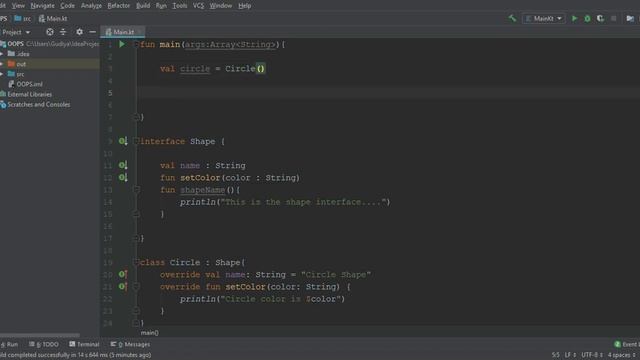
Task: Click the gutter implemented marker for interface Shape
Action: pyautogui.click(x=122, y=141)
